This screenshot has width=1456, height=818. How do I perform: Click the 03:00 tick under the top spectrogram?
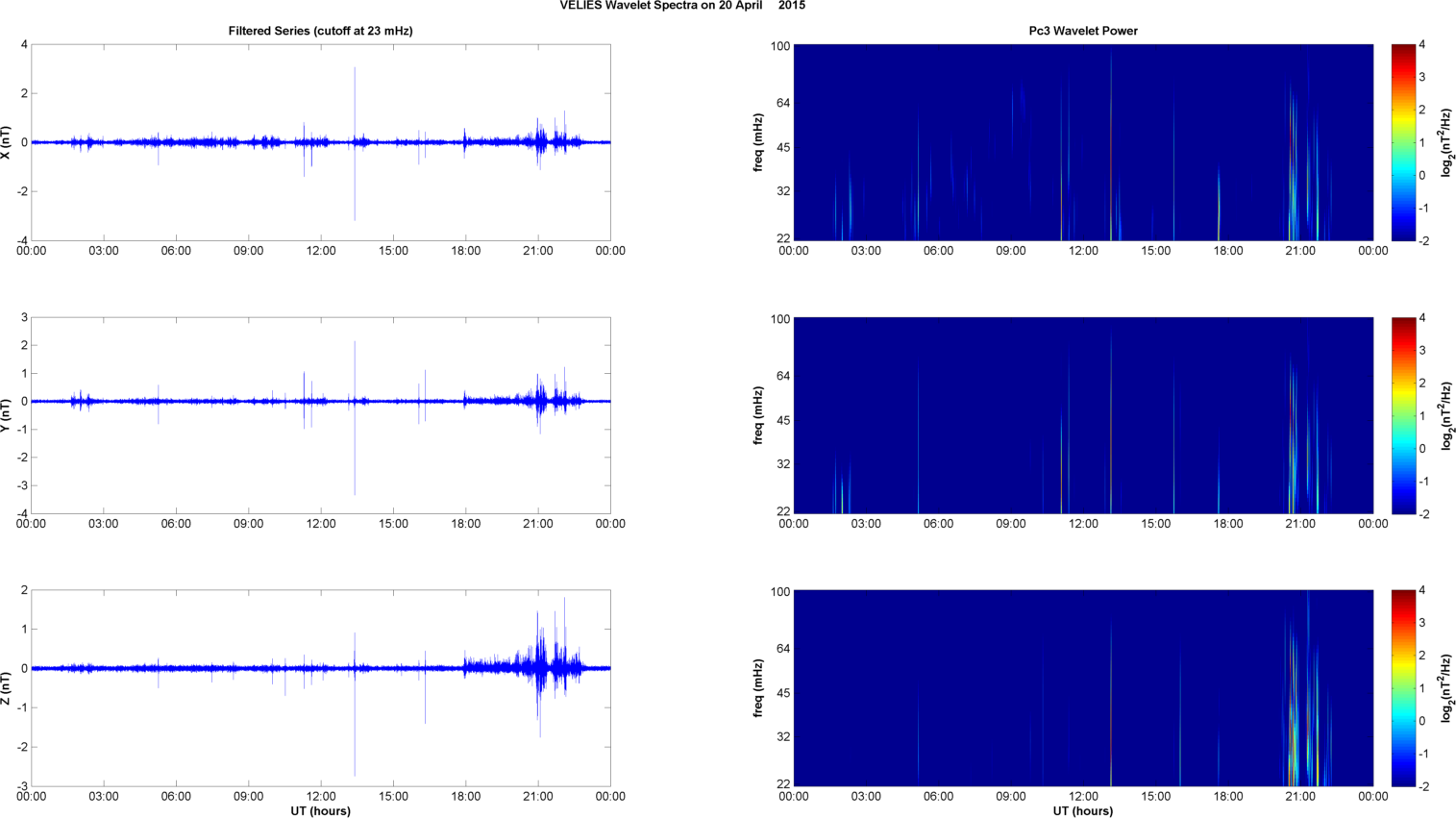pos(866,250)
